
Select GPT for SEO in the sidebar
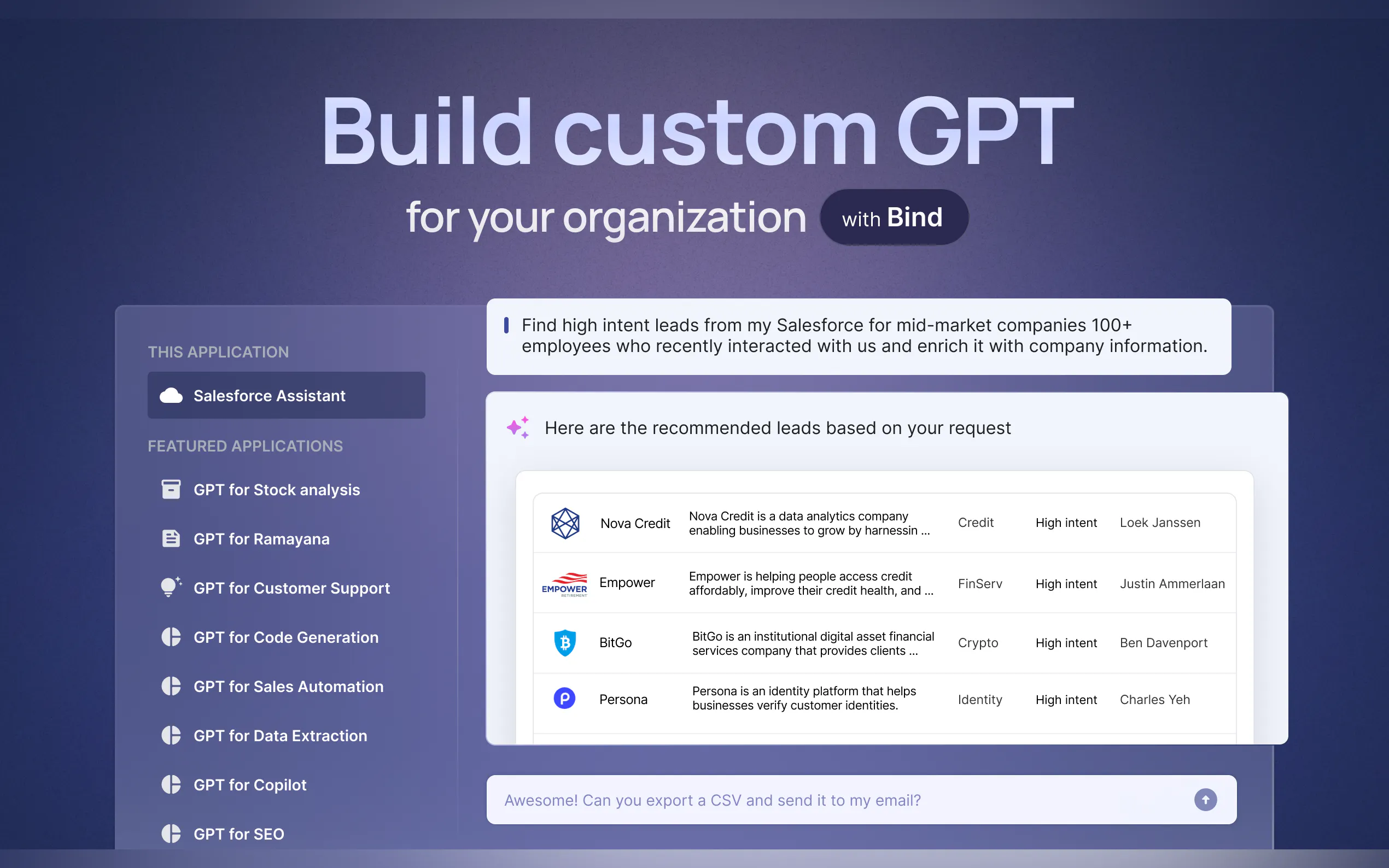(238, 834)
